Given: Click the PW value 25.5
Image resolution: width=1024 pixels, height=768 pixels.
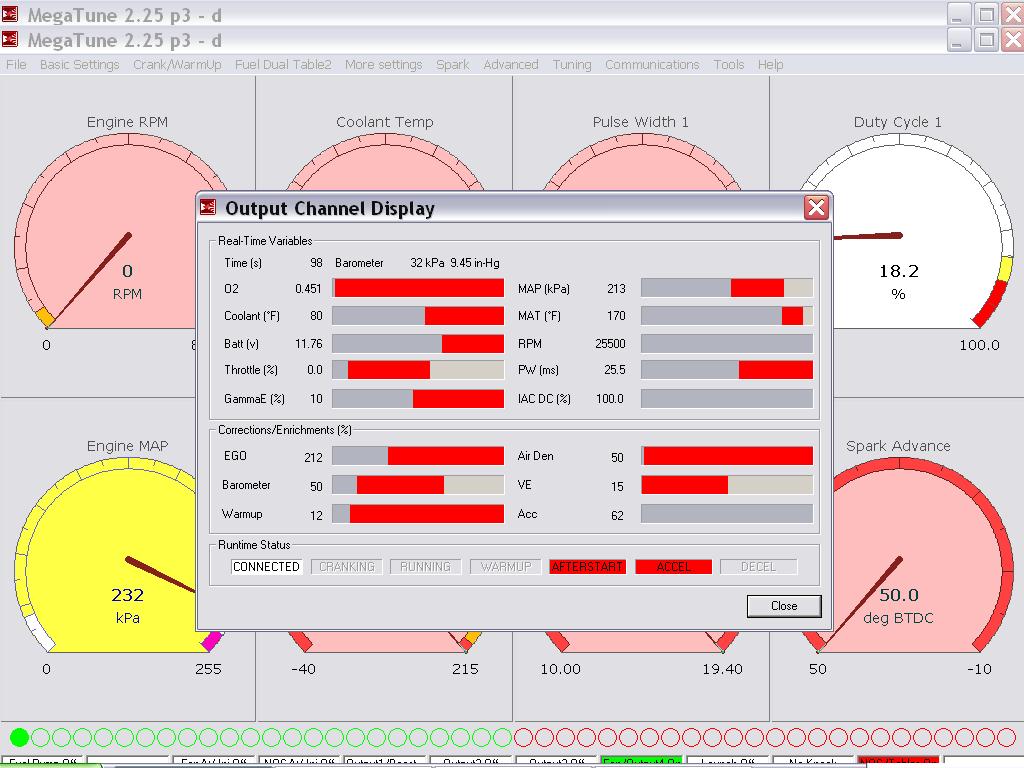Looking at the screenshot, I should (615, 370).
